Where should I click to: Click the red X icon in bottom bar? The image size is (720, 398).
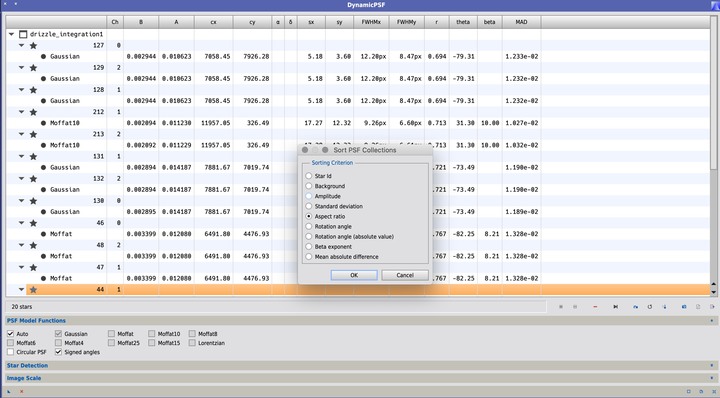pos(21,392)
